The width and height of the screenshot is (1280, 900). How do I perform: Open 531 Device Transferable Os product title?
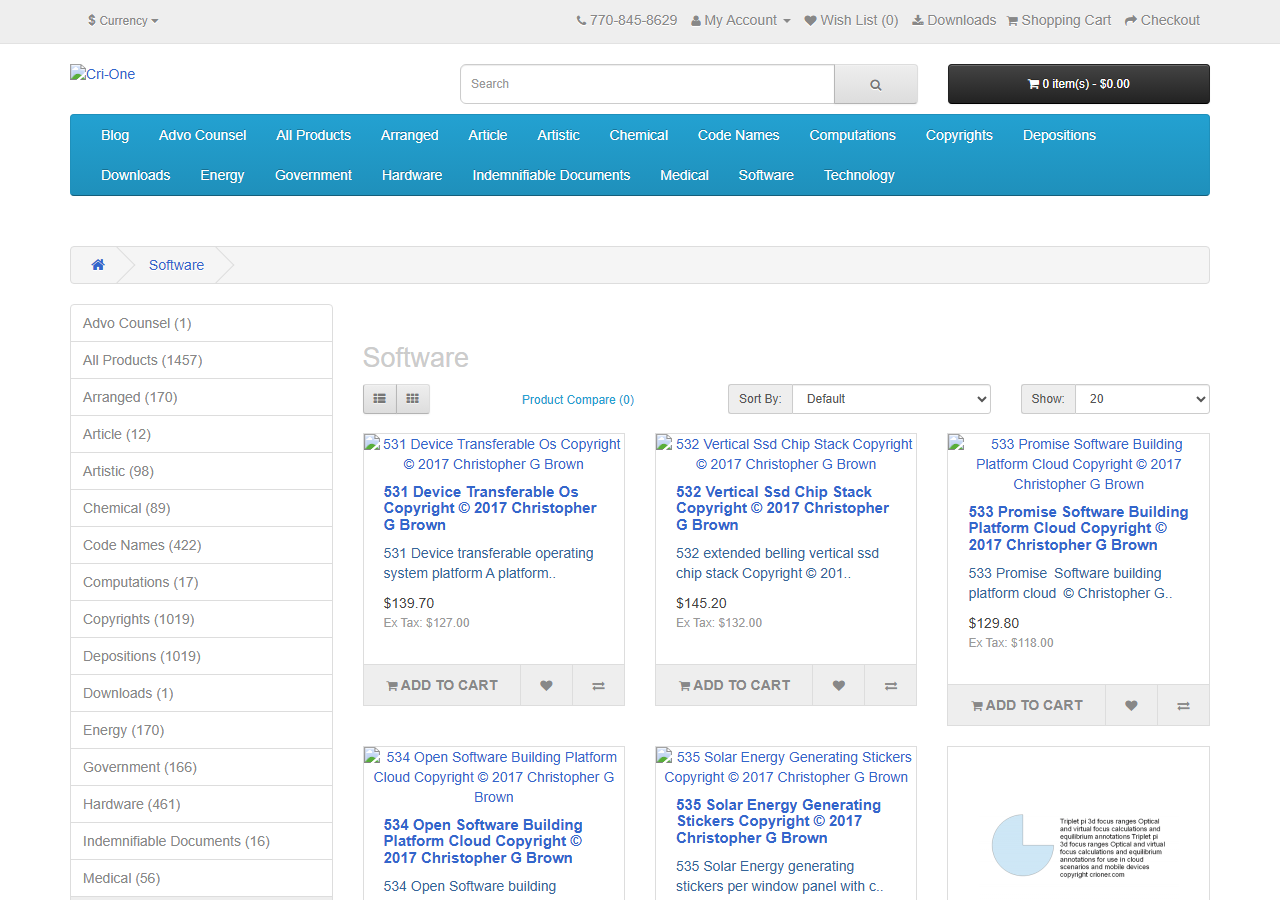click(x=490, y=508)
